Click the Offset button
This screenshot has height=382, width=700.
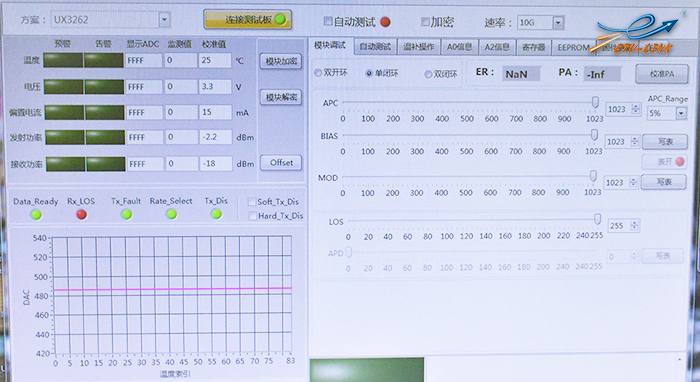(281, 162)
